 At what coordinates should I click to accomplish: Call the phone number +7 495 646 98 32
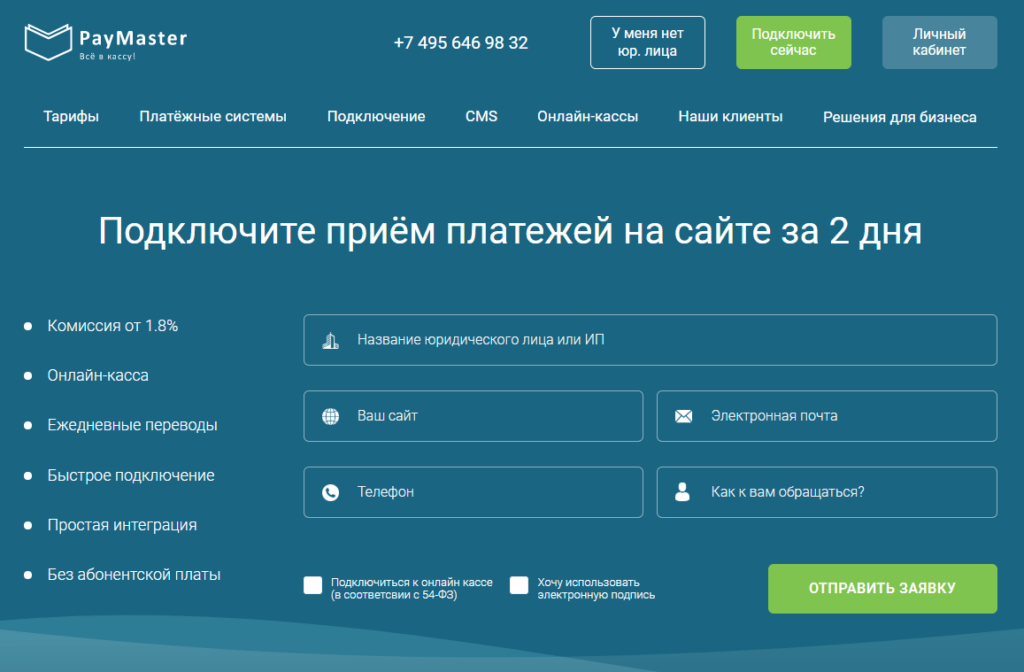(461, 43)
